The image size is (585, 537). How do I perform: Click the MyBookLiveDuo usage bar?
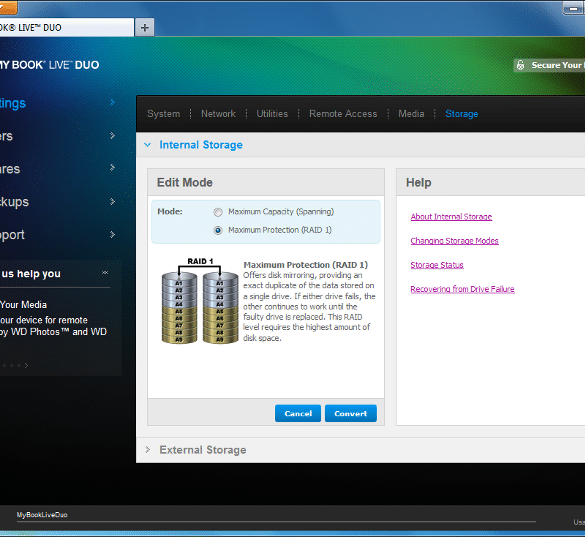276,521
